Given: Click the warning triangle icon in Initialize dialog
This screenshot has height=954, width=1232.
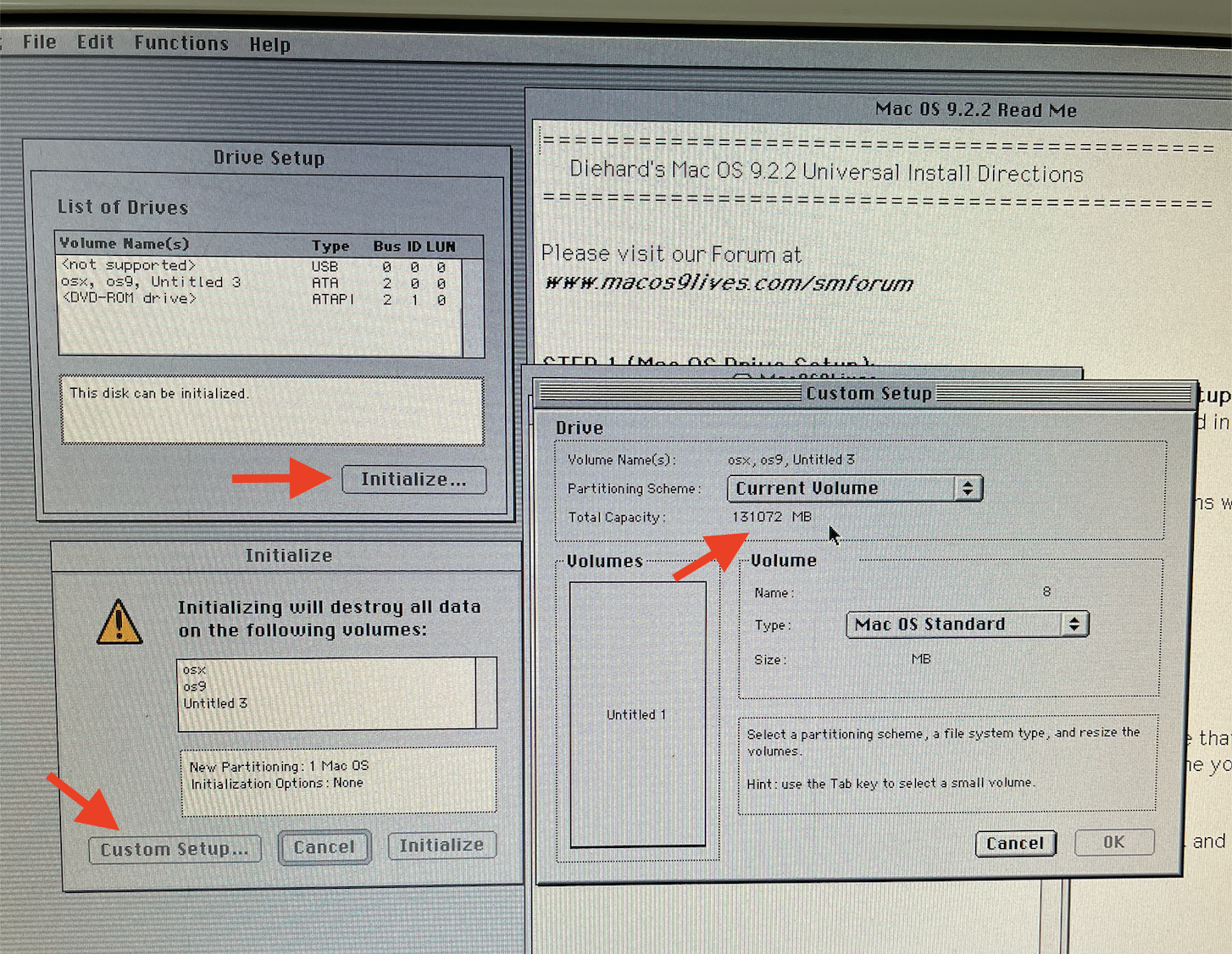Looking at the screenshot, I should tap(119, 622).
